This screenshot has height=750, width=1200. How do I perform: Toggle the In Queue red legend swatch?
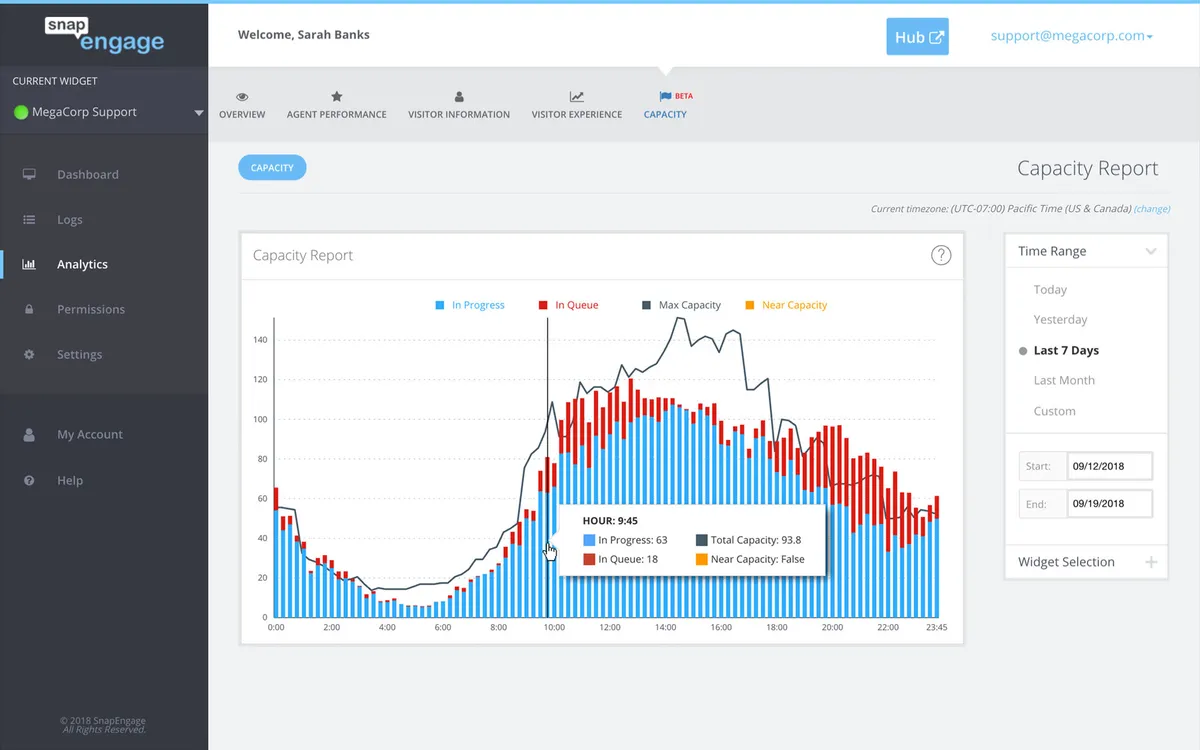(x=543, y=305)
